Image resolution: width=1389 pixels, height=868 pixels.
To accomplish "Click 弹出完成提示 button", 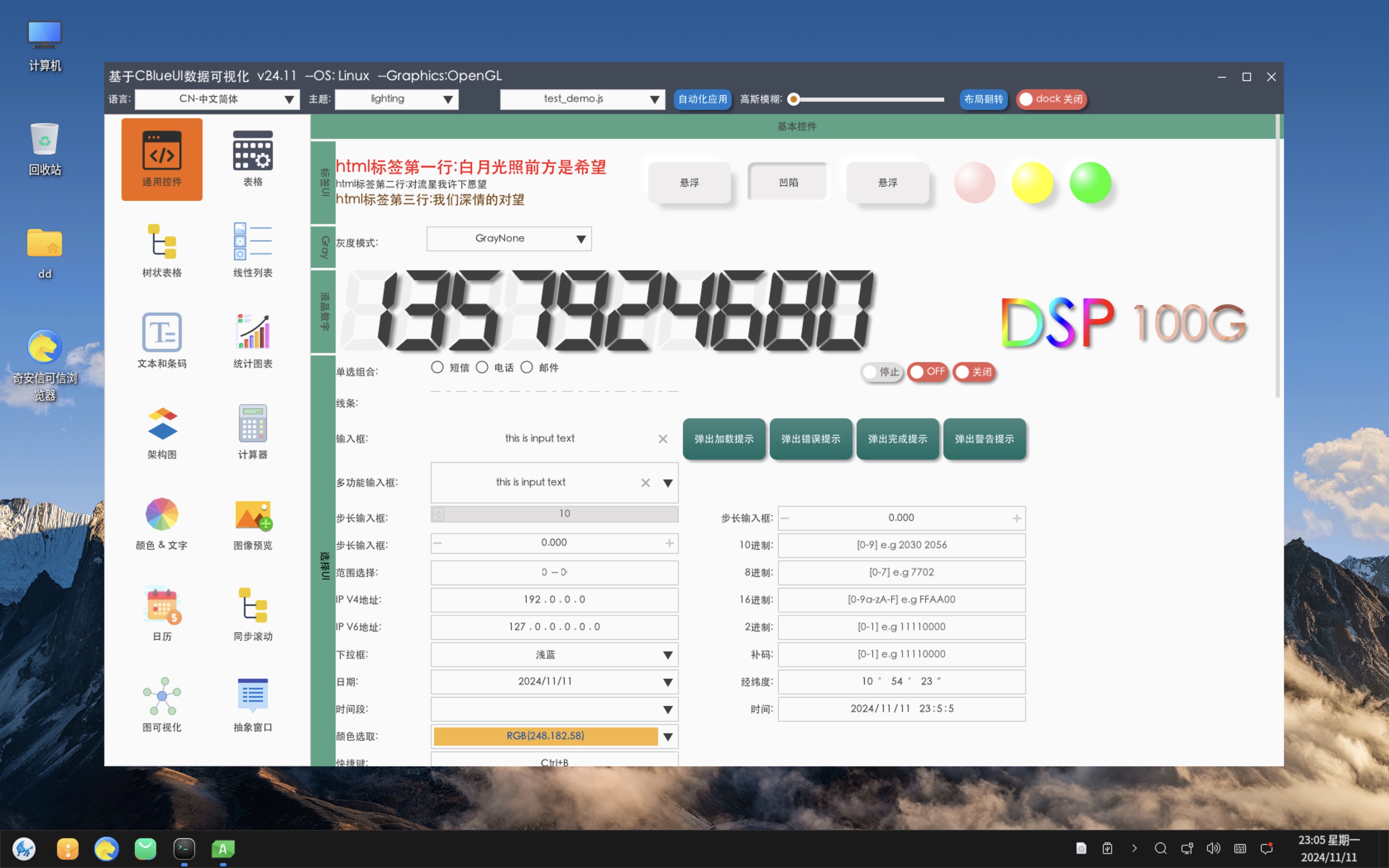I will 898,439.
